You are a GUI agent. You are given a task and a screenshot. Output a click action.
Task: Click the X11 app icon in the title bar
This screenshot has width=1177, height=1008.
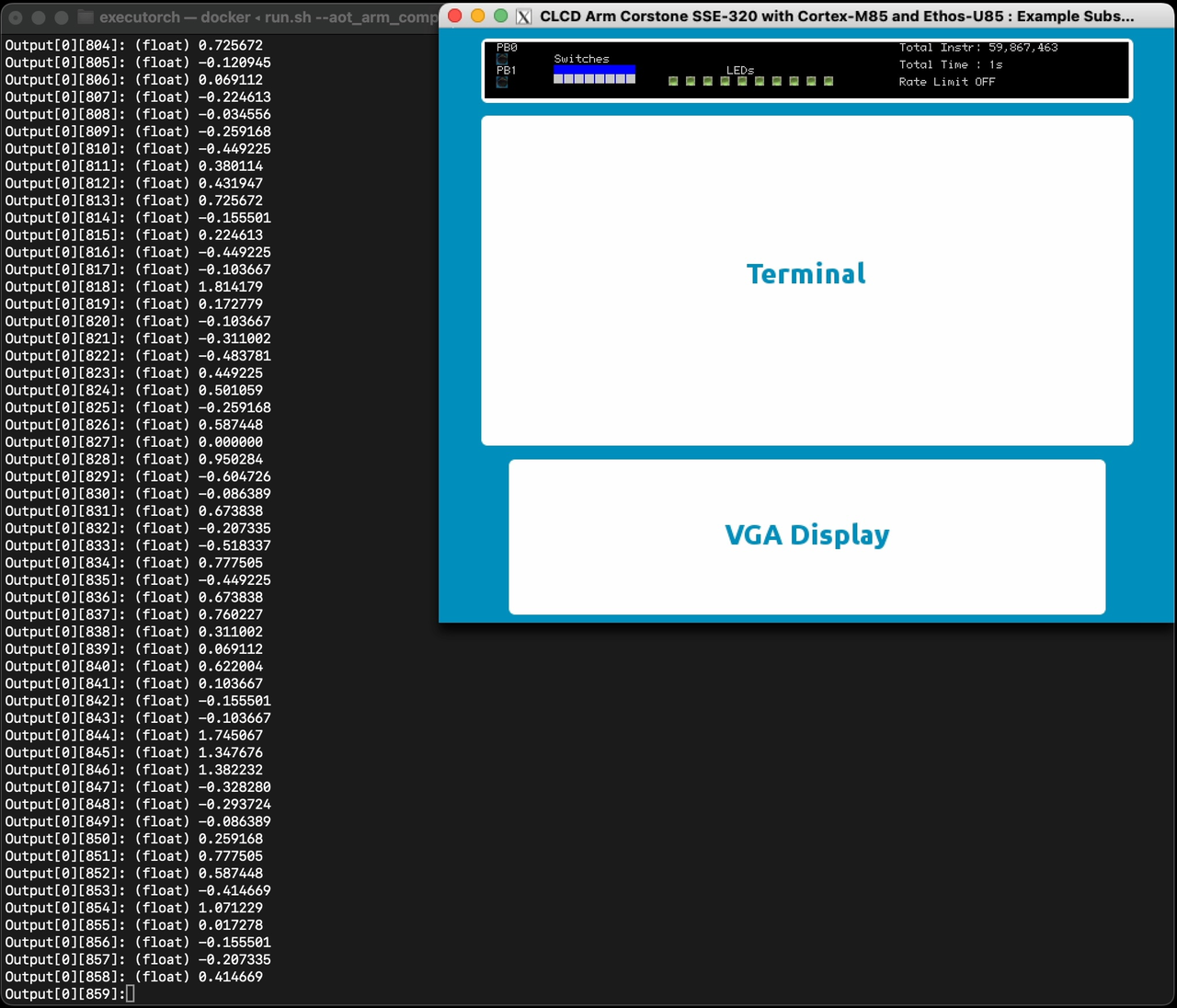(524, 16)
